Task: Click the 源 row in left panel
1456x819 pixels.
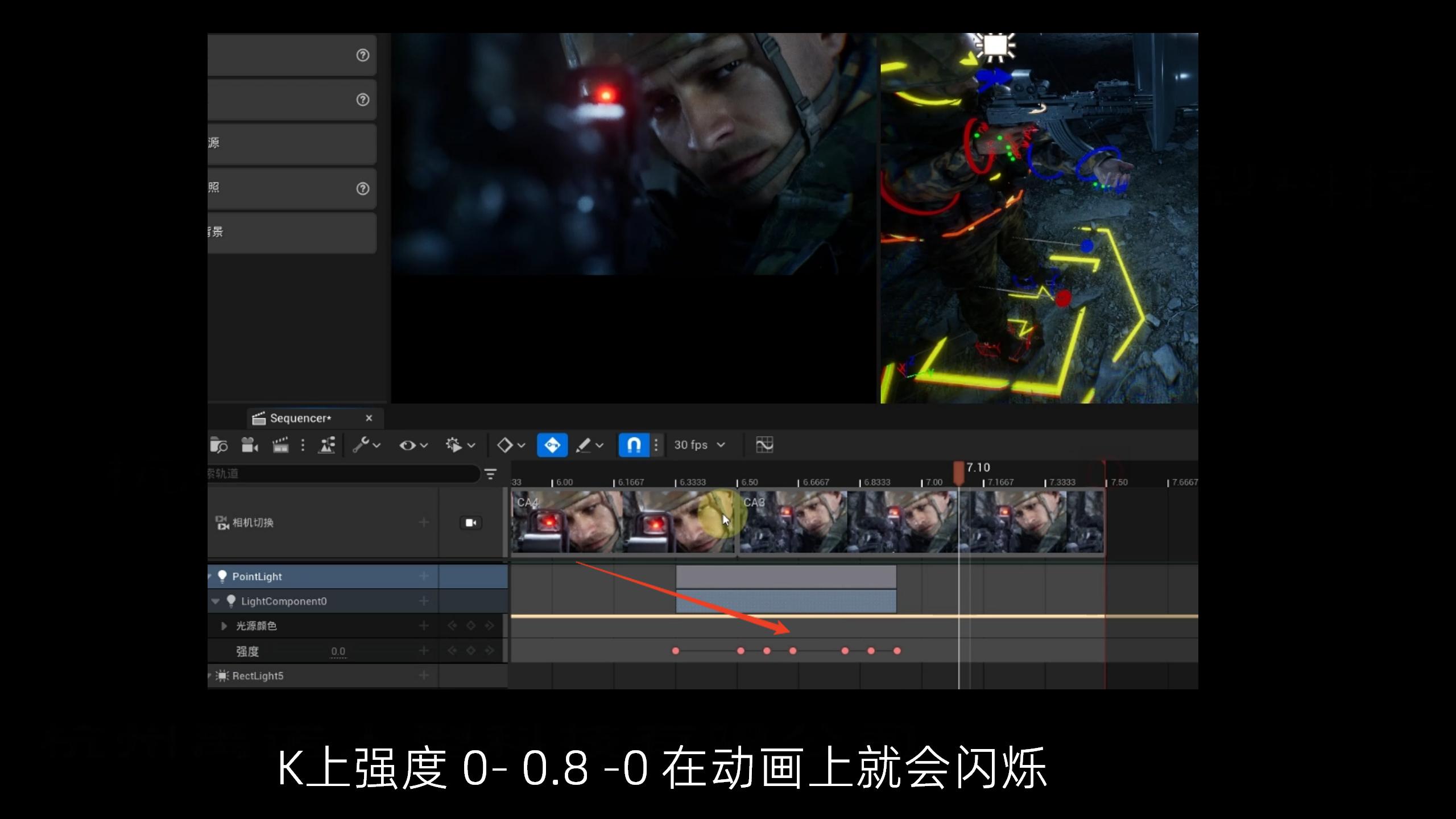Action: [292, 144]
